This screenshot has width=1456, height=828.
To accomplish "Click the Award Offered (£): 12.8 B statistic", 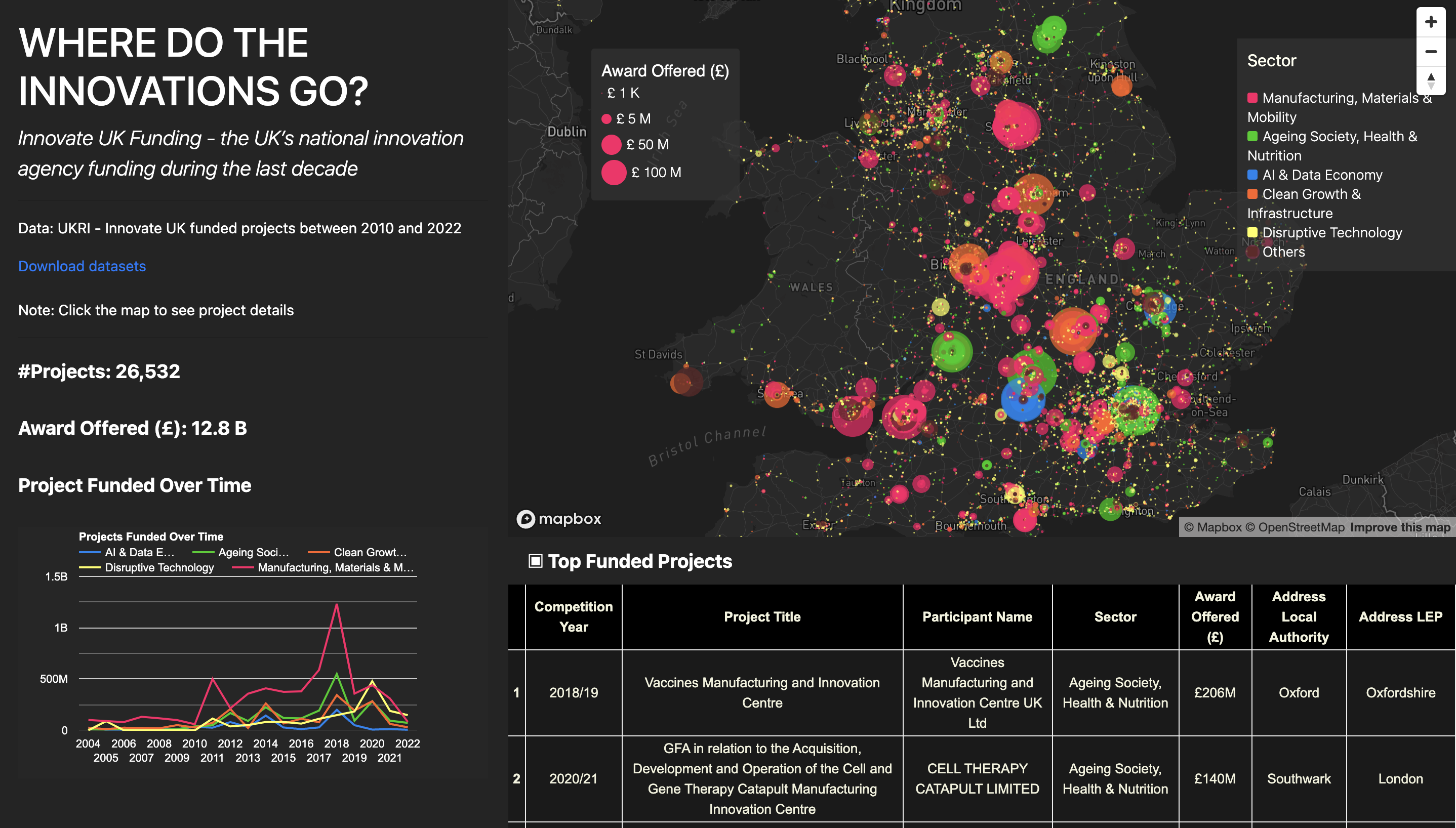I will (133, 428).
